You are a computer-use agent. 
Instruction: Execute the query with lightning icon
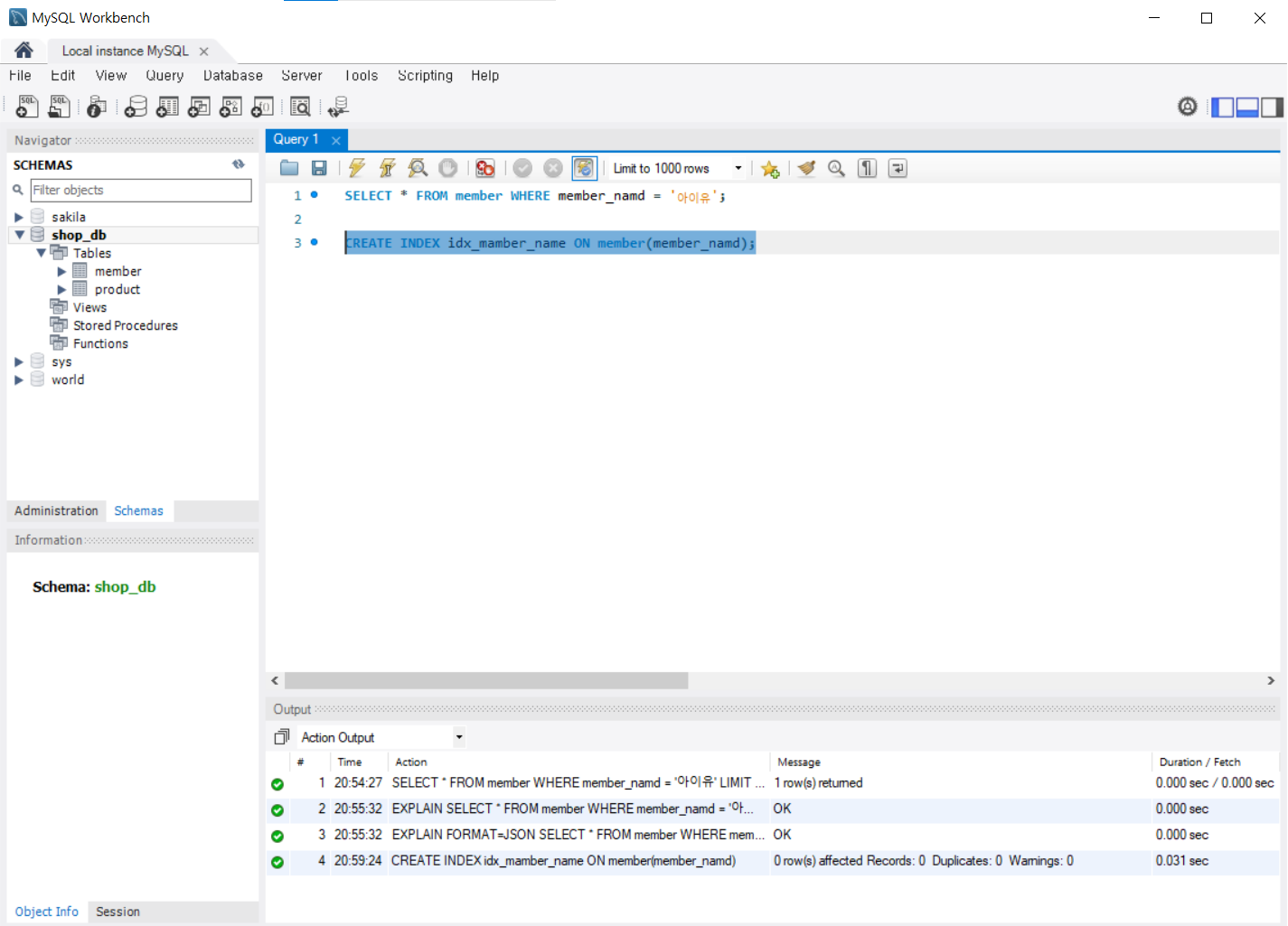357,168
